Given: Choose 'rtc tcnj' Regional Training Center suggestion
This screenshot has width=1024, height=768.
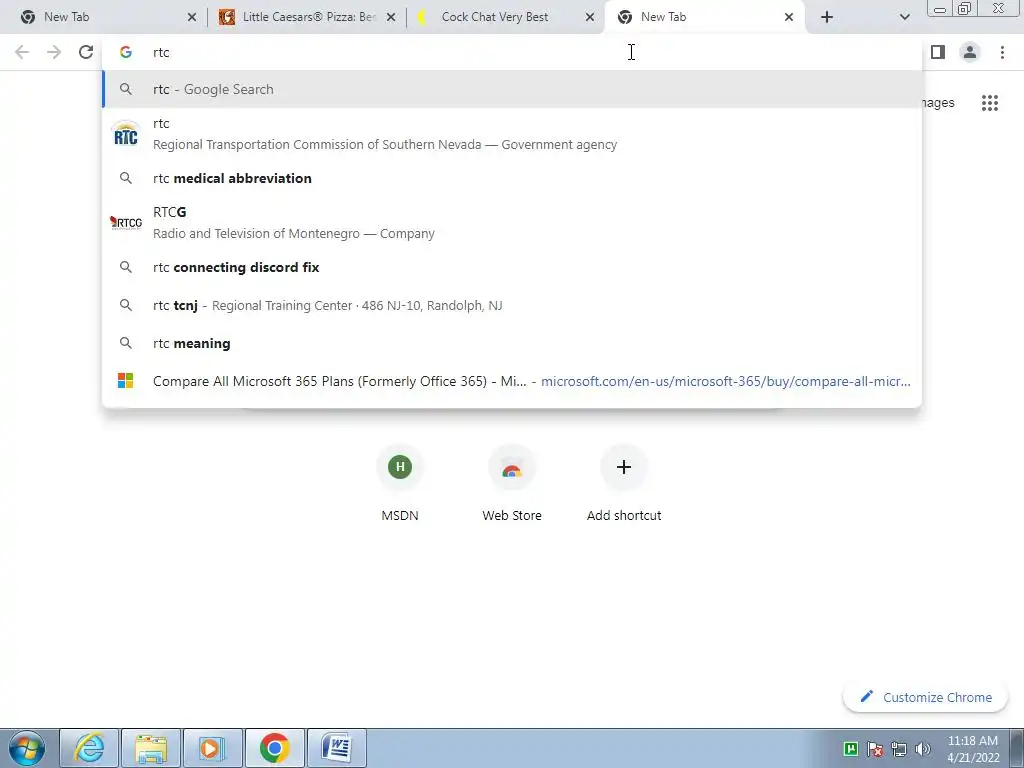Looking at the screenshot, I should pyautogui.click(x=512, y=305).
